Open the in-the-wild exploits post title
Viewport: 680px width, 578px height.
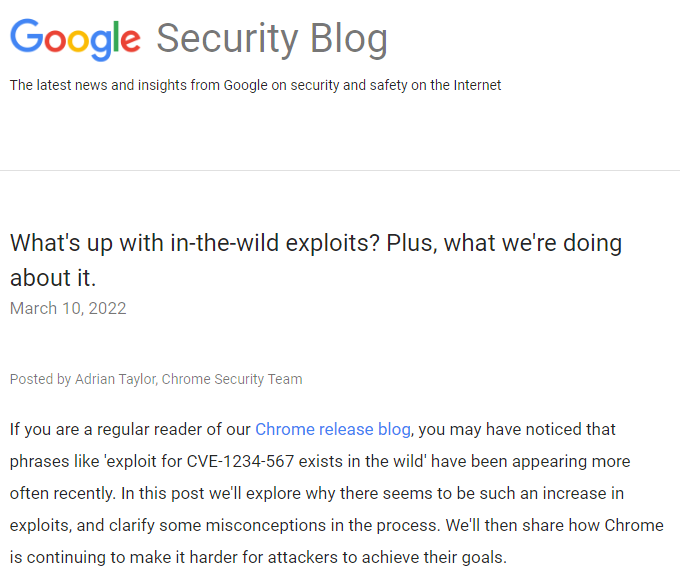[x=316, y=243]
